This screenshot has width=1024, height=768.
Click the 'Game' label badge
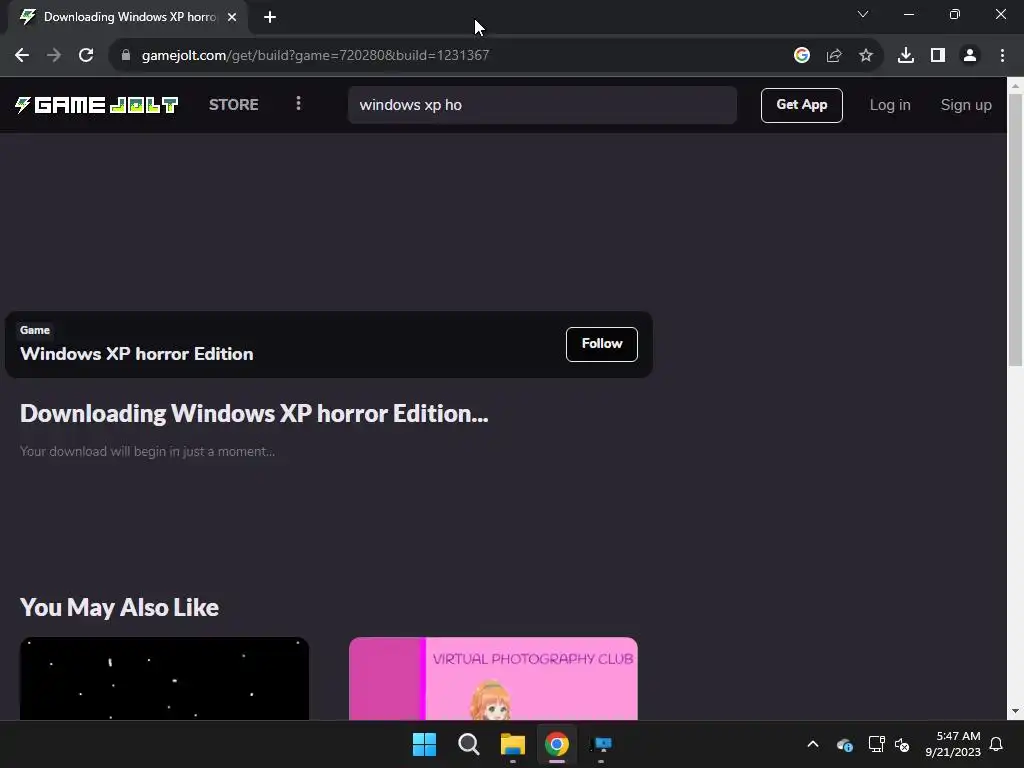pyautogui.click(x=35, y=330)
